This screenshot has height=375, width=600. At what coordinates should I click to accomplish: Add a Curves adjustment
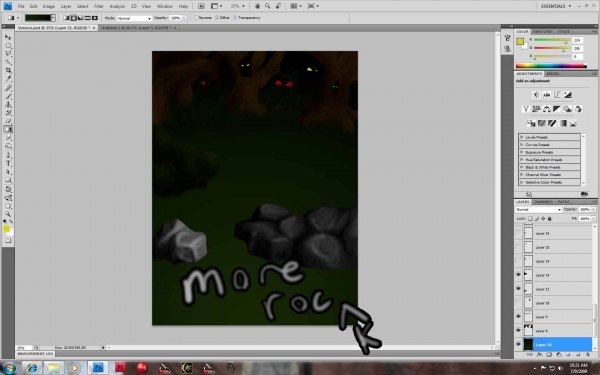pyautogui.click(x=557, y=95)
